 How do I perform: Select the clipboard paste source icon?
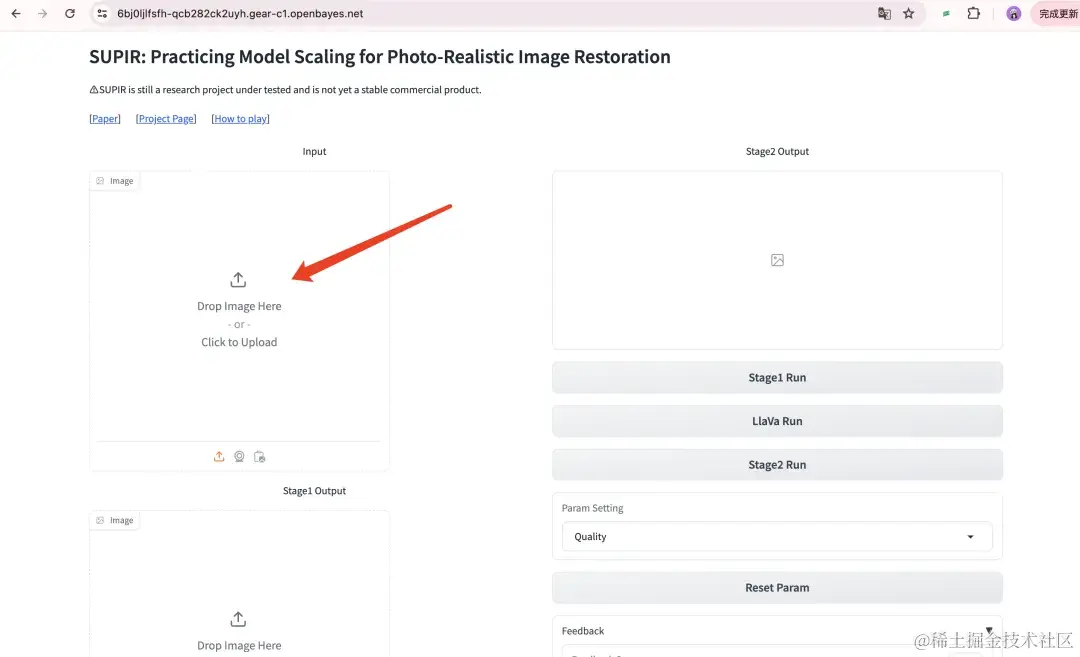click(260, 457)
